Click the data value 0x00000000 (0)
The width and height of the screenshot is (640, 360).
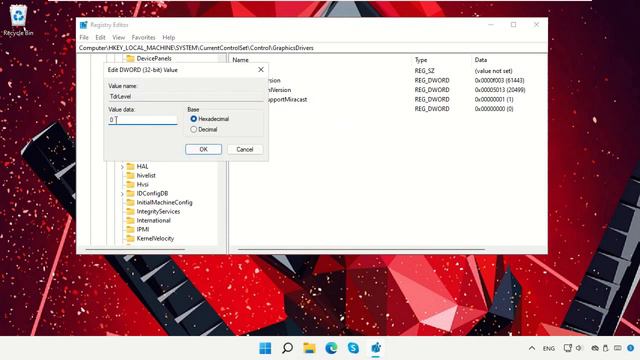click(494, 109)
